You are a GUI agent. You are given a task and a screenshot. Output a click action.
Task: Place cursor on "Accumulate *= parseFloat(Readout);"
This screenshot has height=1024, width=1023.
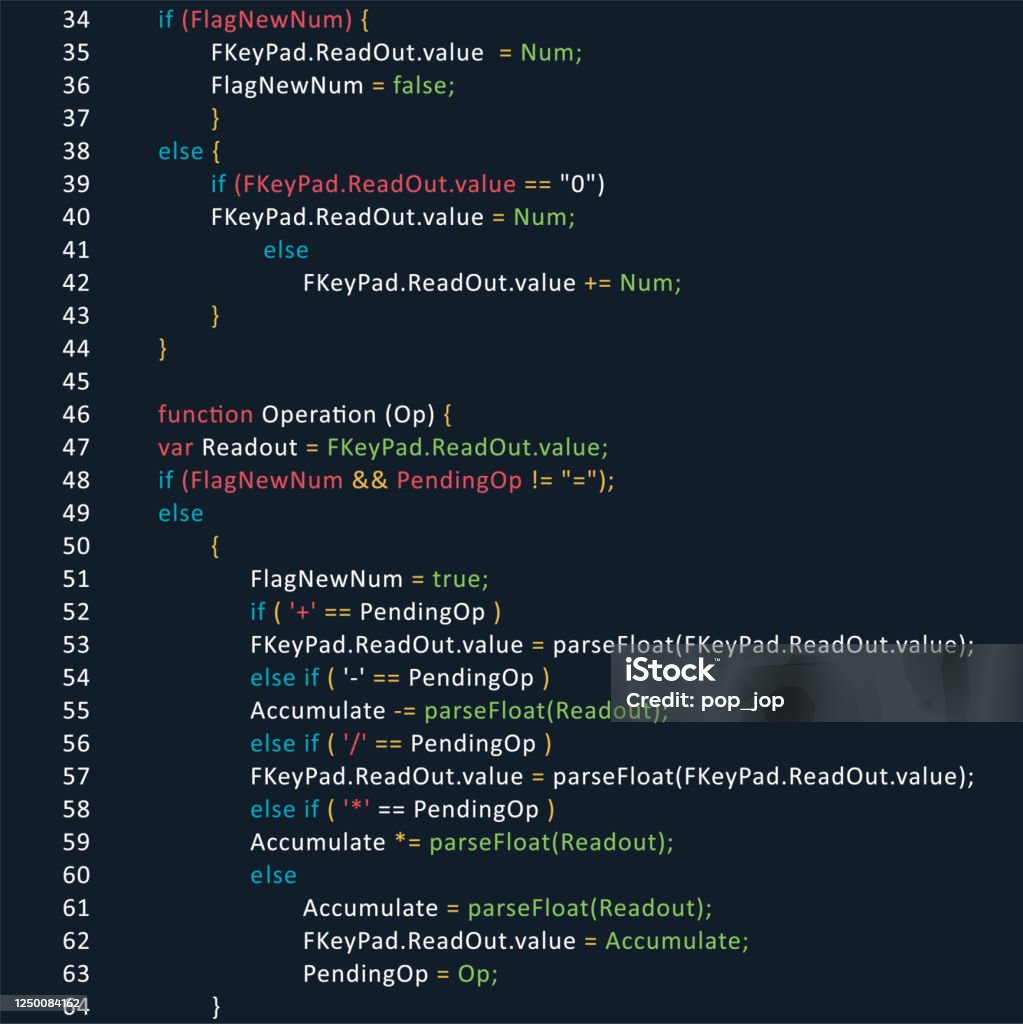point(462,842)
